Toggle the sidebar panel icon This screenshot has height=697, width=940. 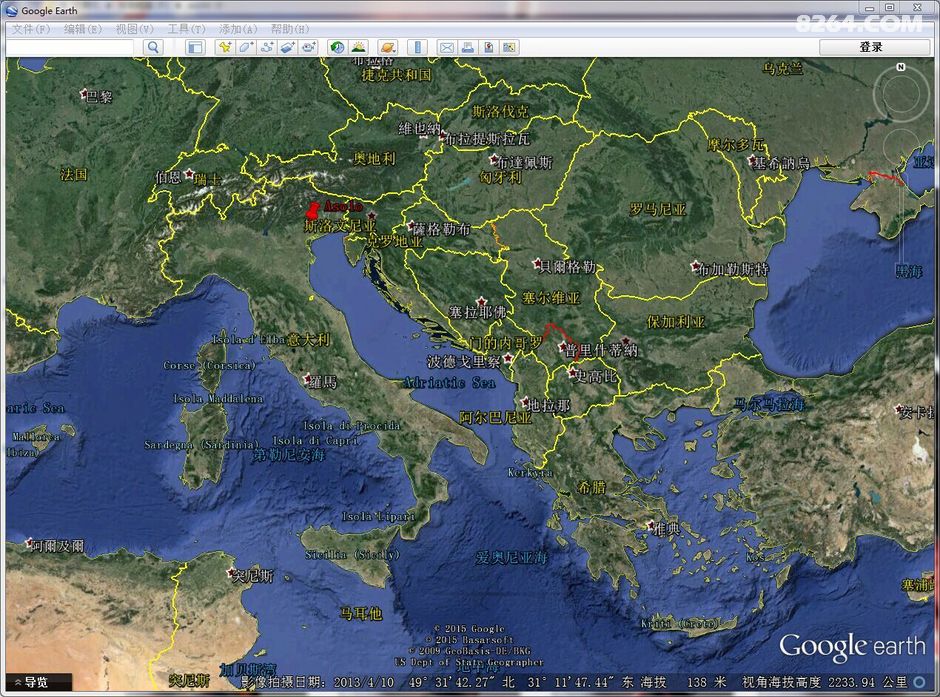195,47
